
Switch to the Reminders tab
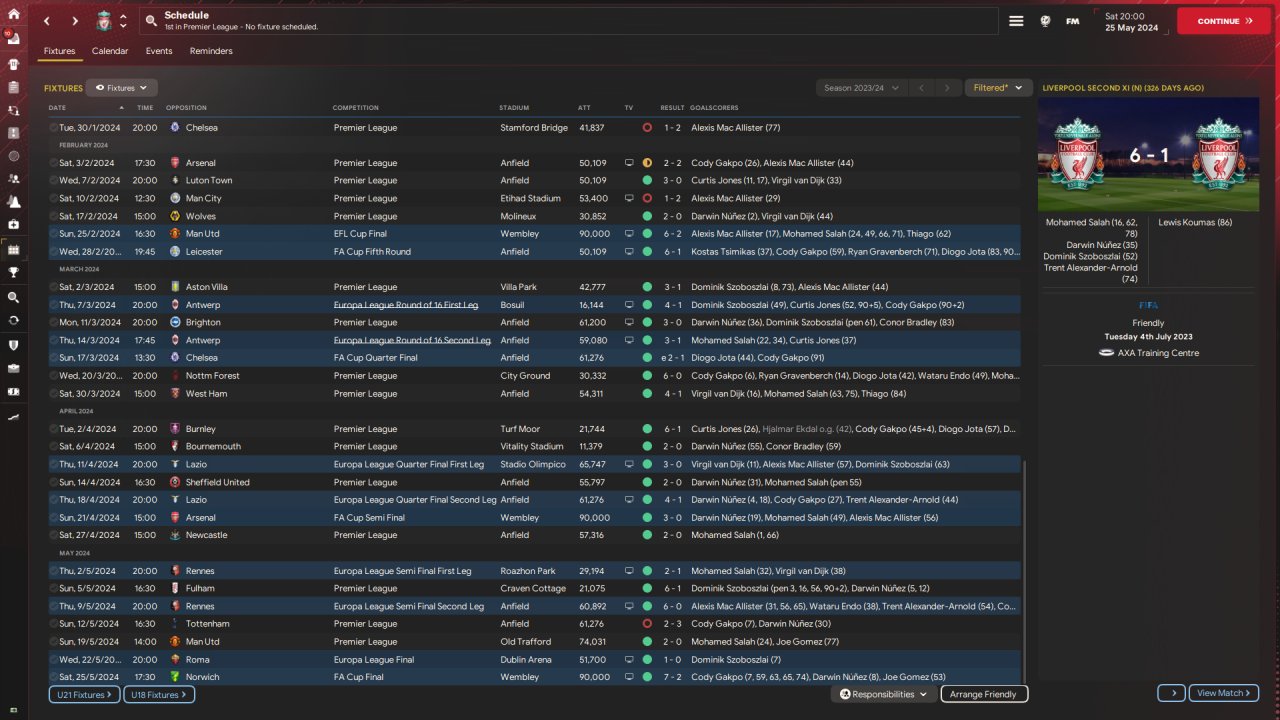tap(211, 51)
